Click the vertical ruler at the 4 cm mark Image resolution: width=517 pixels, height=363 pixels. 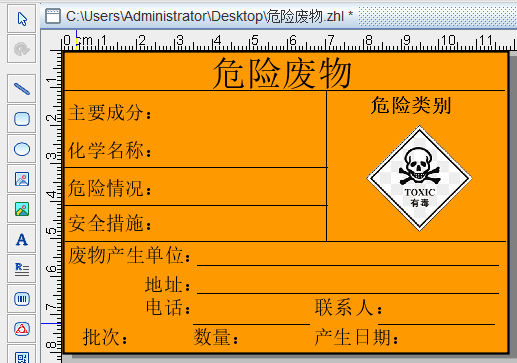coord(53,194)
